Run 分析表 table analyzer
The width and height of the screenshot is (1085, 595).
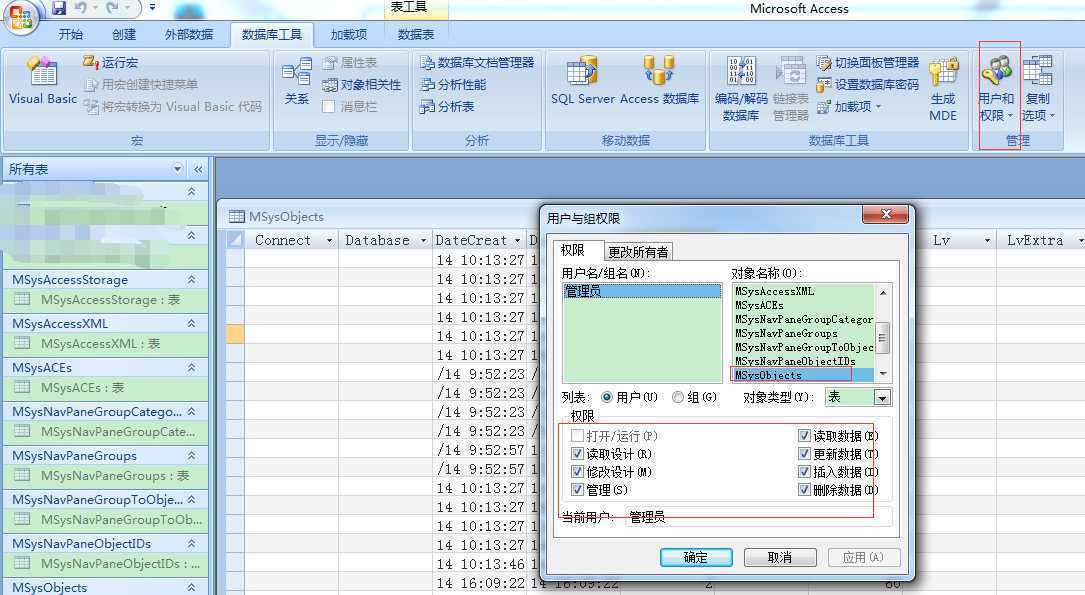click(447, 107)
